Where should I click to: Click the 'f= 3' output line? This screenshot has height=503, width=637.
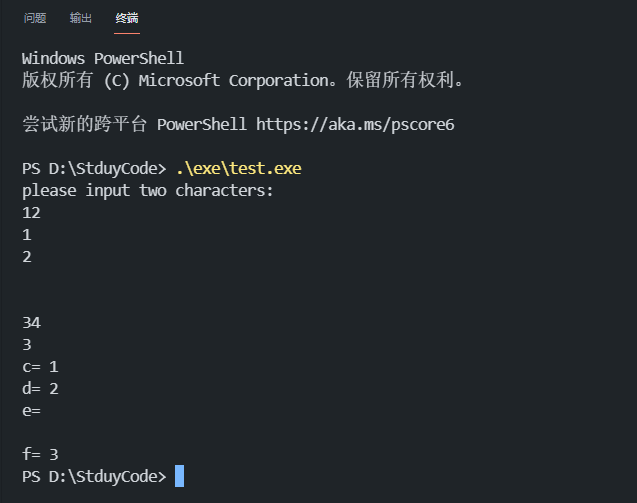(x=40, y=454)
